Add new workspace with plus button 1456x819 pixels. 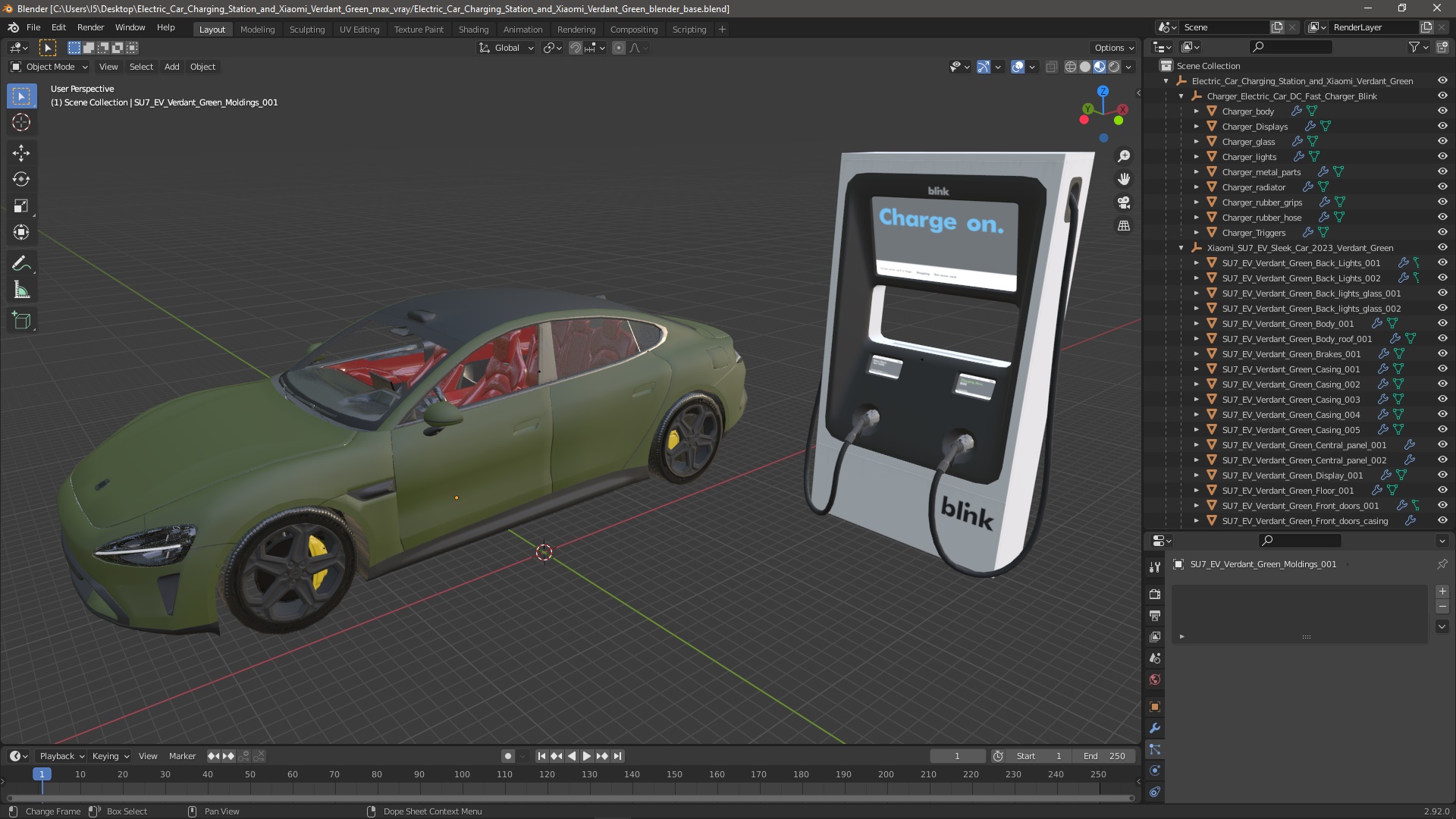point(722,30)
